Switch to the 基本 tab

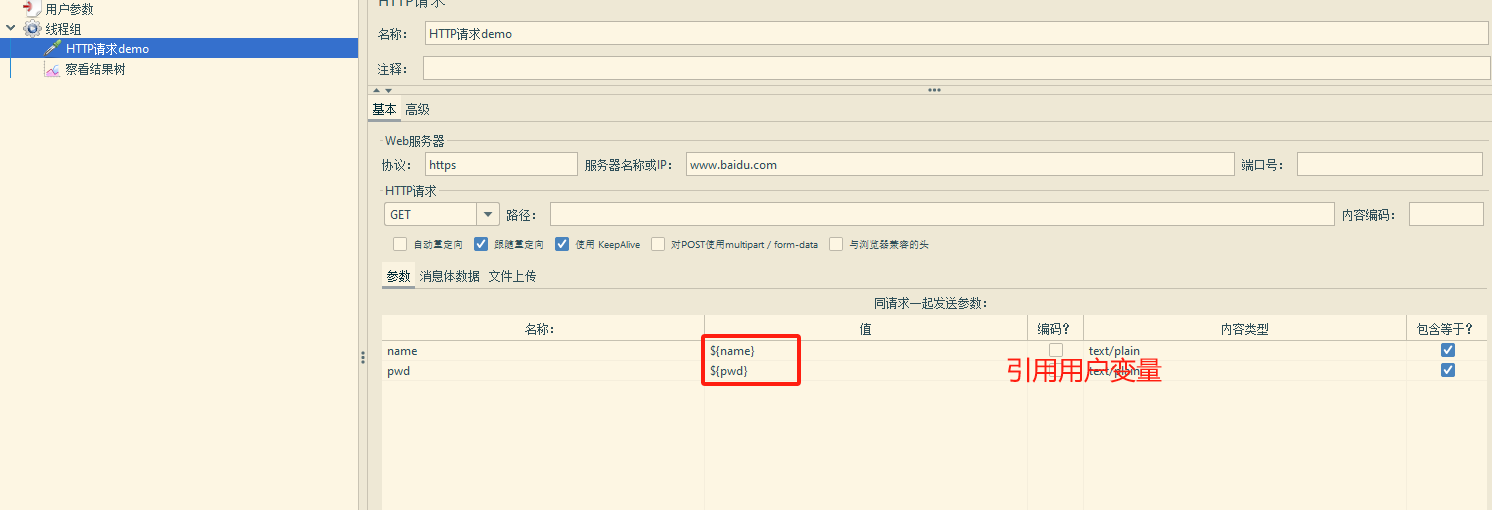coord(384,109)
